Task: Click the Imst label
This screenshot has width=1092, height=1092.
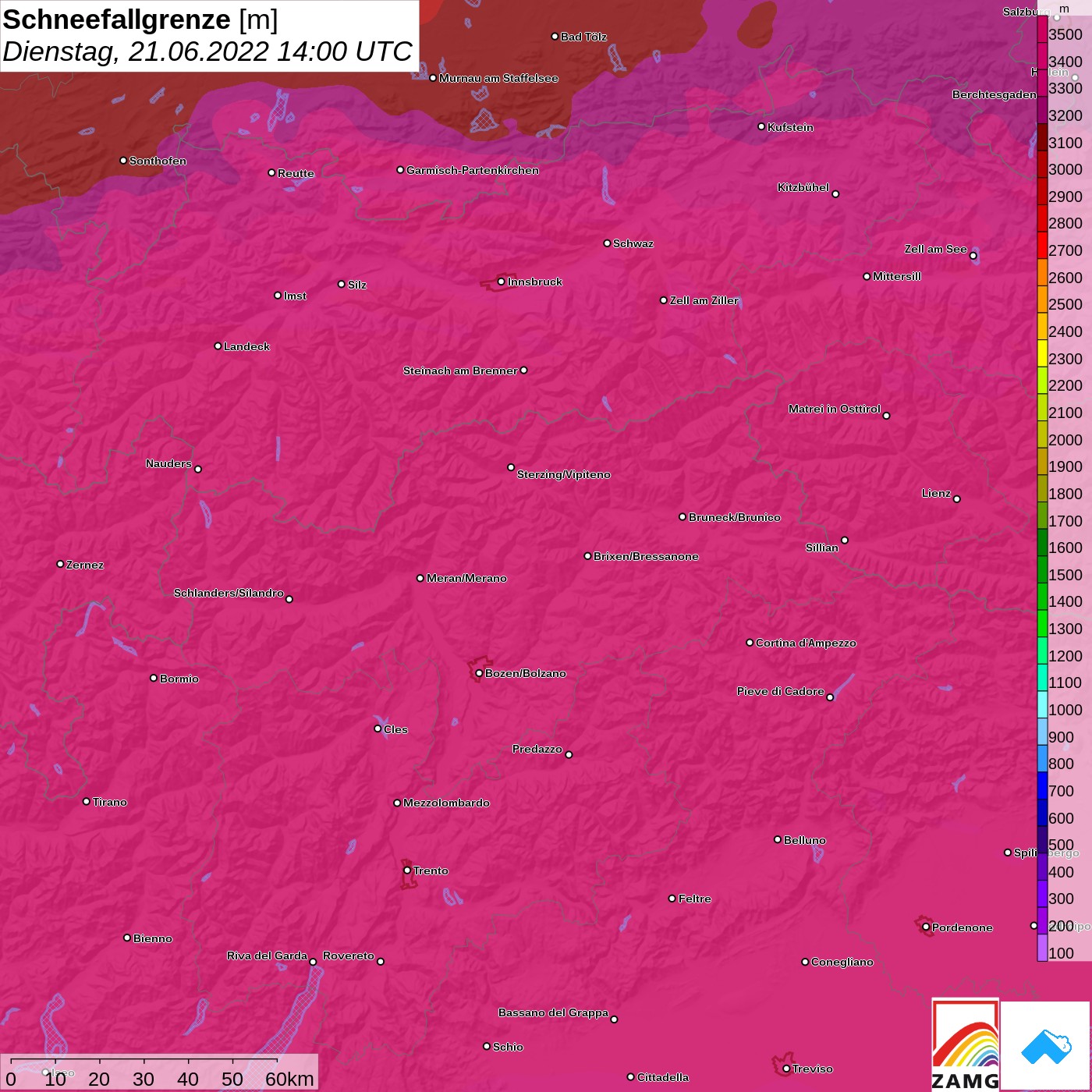Action: 295,296
